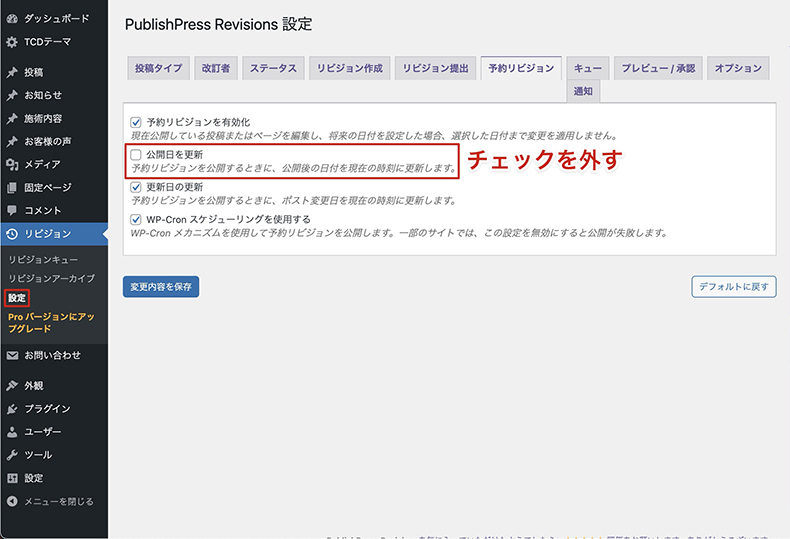The image size is (790, 539).
Task: Click the PublishPress Revisions 設定 page heading
Action: coord(219,24)
